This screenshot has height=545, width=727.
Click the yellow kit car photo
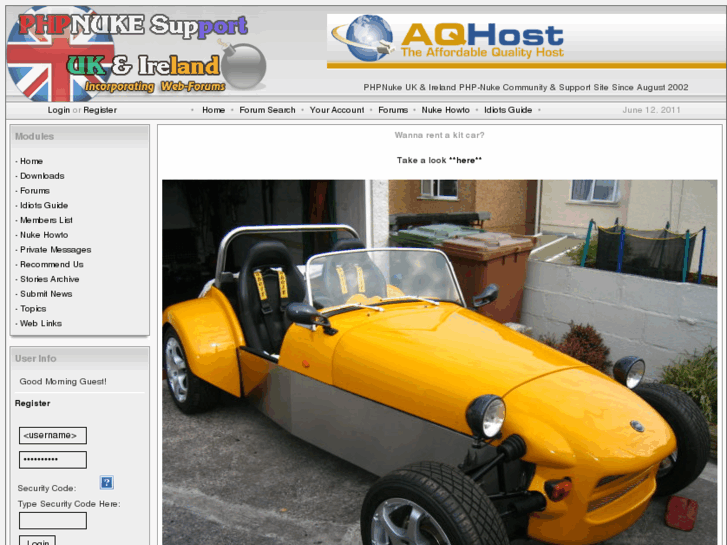point(440,362)
